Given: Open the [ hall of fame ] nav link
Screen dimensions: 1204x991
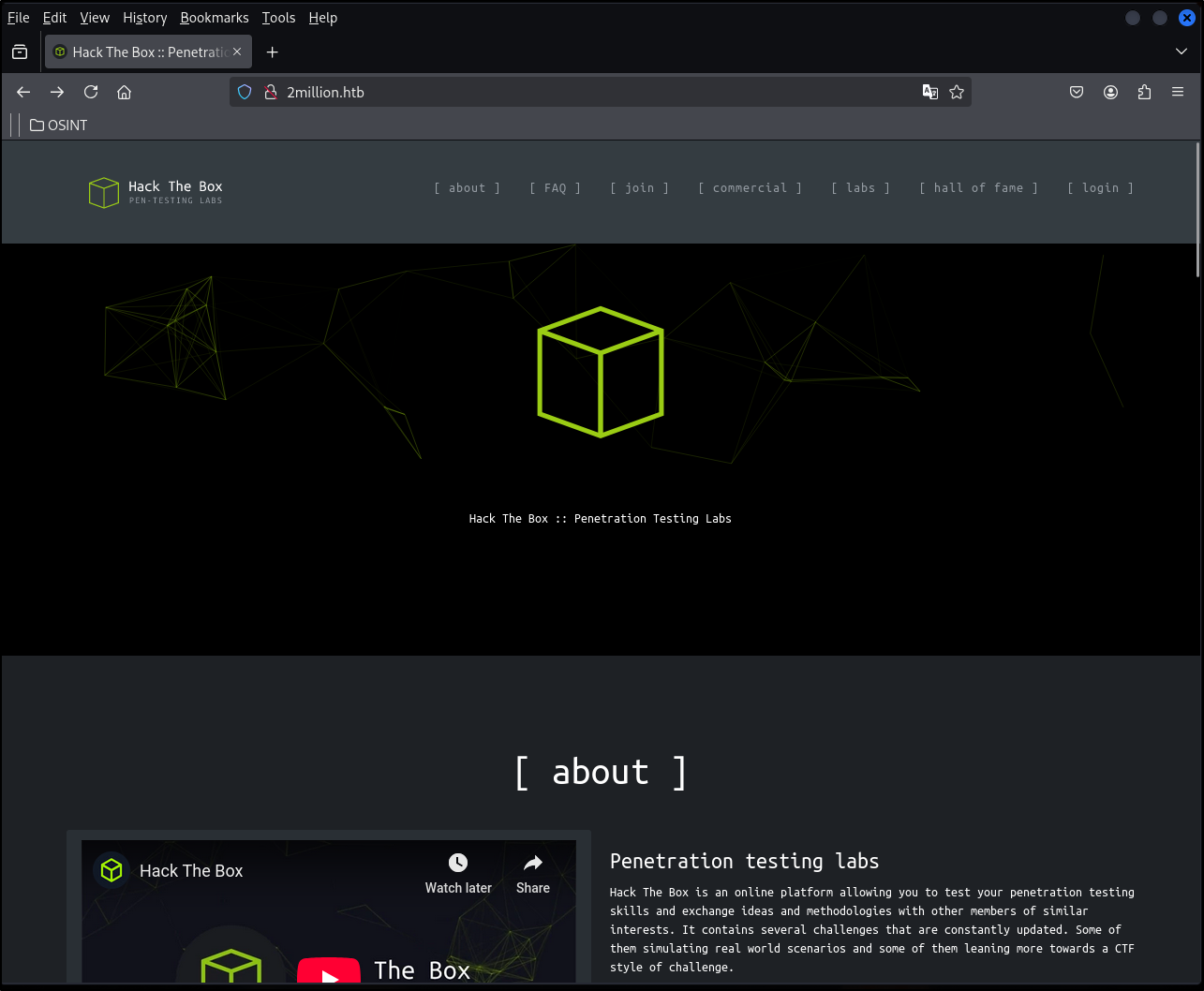Looking at the screenshot, I should coord(978,187).
